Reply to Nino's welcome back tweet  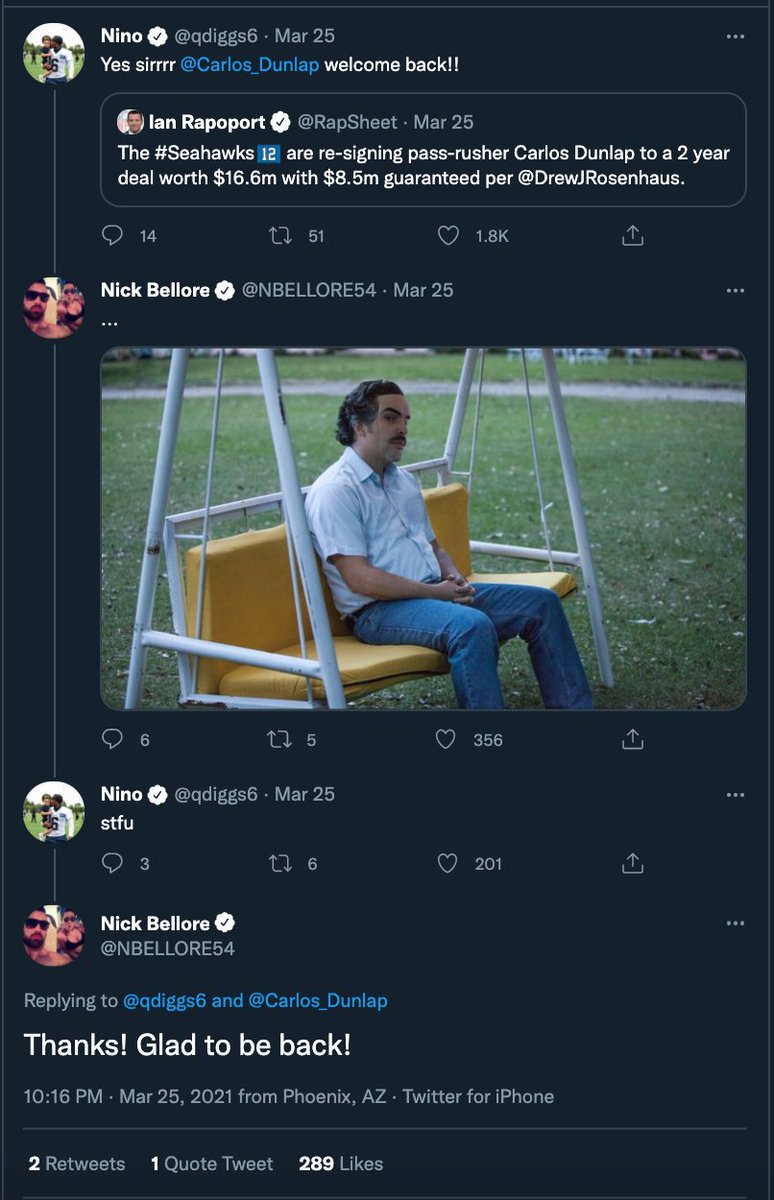pos(113,236)
